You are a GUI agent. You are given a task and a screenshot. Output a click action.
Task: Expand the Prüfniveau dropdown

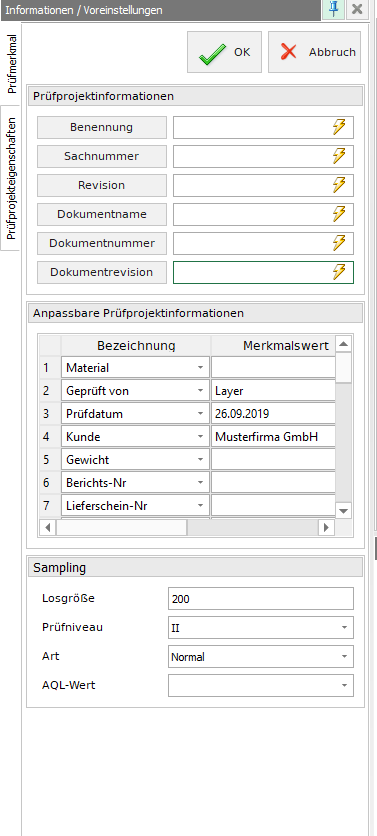(344, 628)
